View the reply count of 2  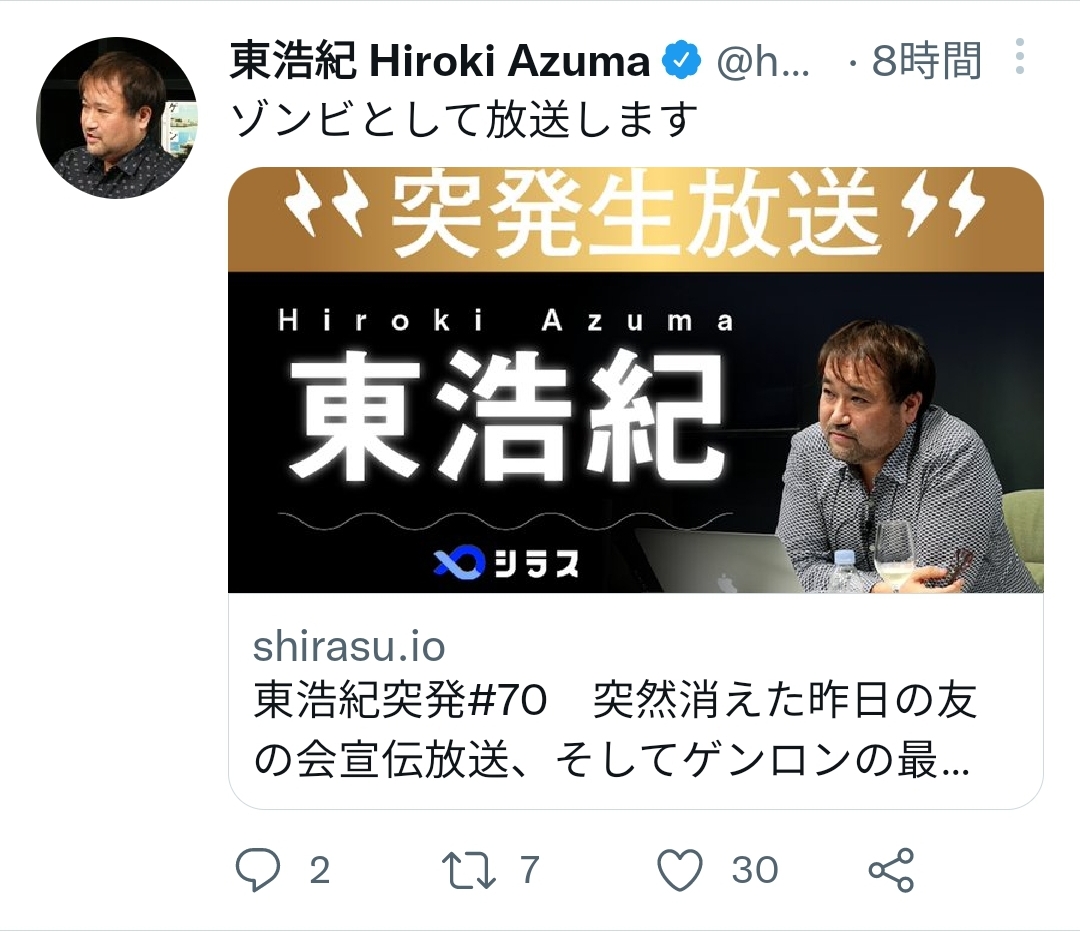click(x=319, y=870)
